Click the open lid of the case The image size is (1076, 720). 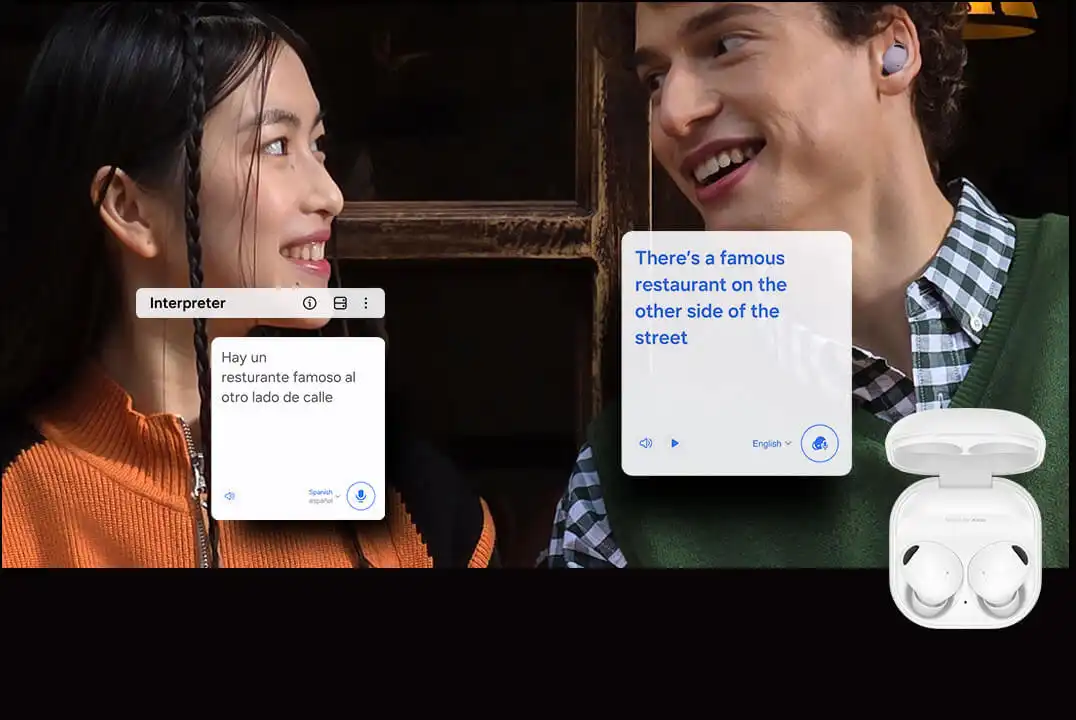coord(965,438)
